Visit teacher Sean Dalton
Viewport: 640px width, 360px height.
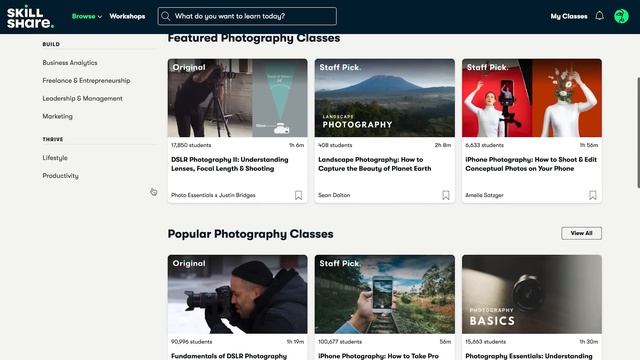coord(334,195)
